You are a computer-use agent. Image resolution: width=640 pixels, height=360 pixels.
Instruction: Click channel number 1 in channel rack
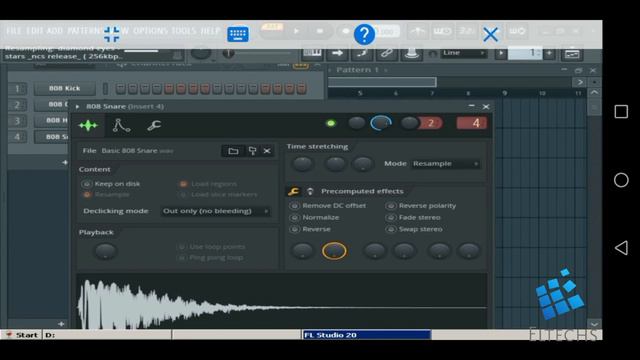point(17,89)
